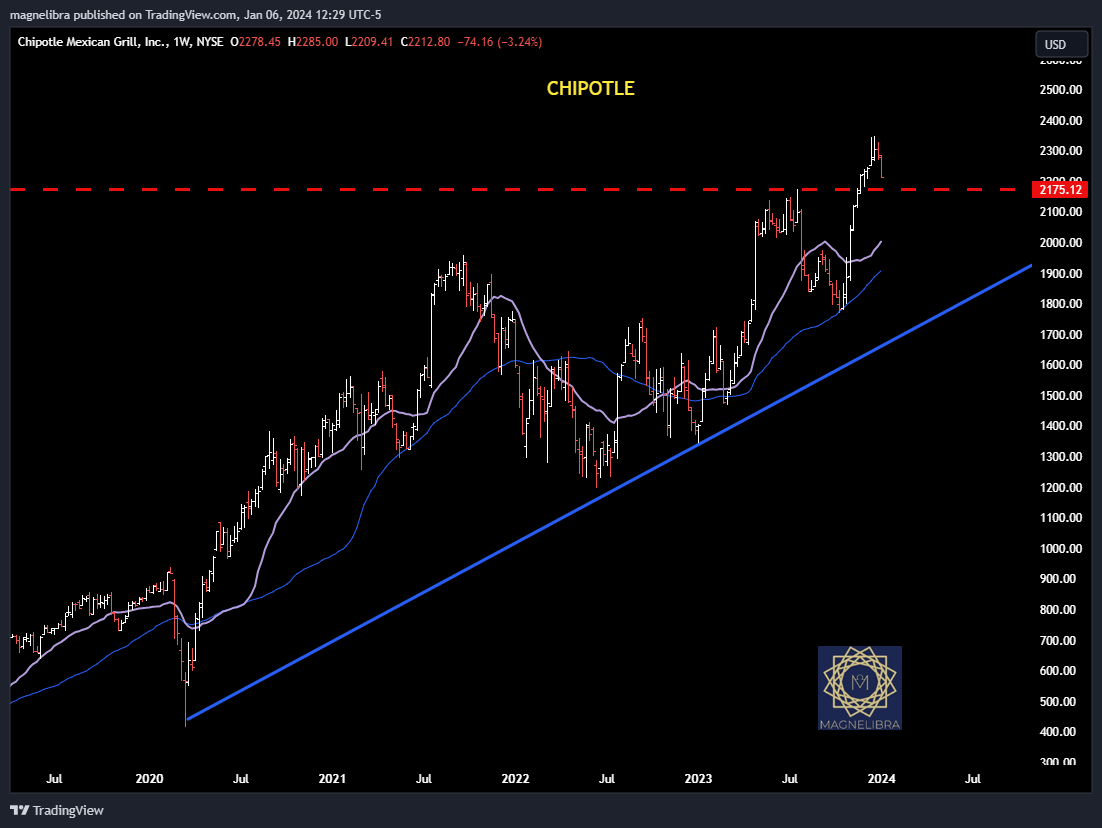Click the 800.00 price axis label
This screenshot has height=828, width=1102.
click(1058, 609)
